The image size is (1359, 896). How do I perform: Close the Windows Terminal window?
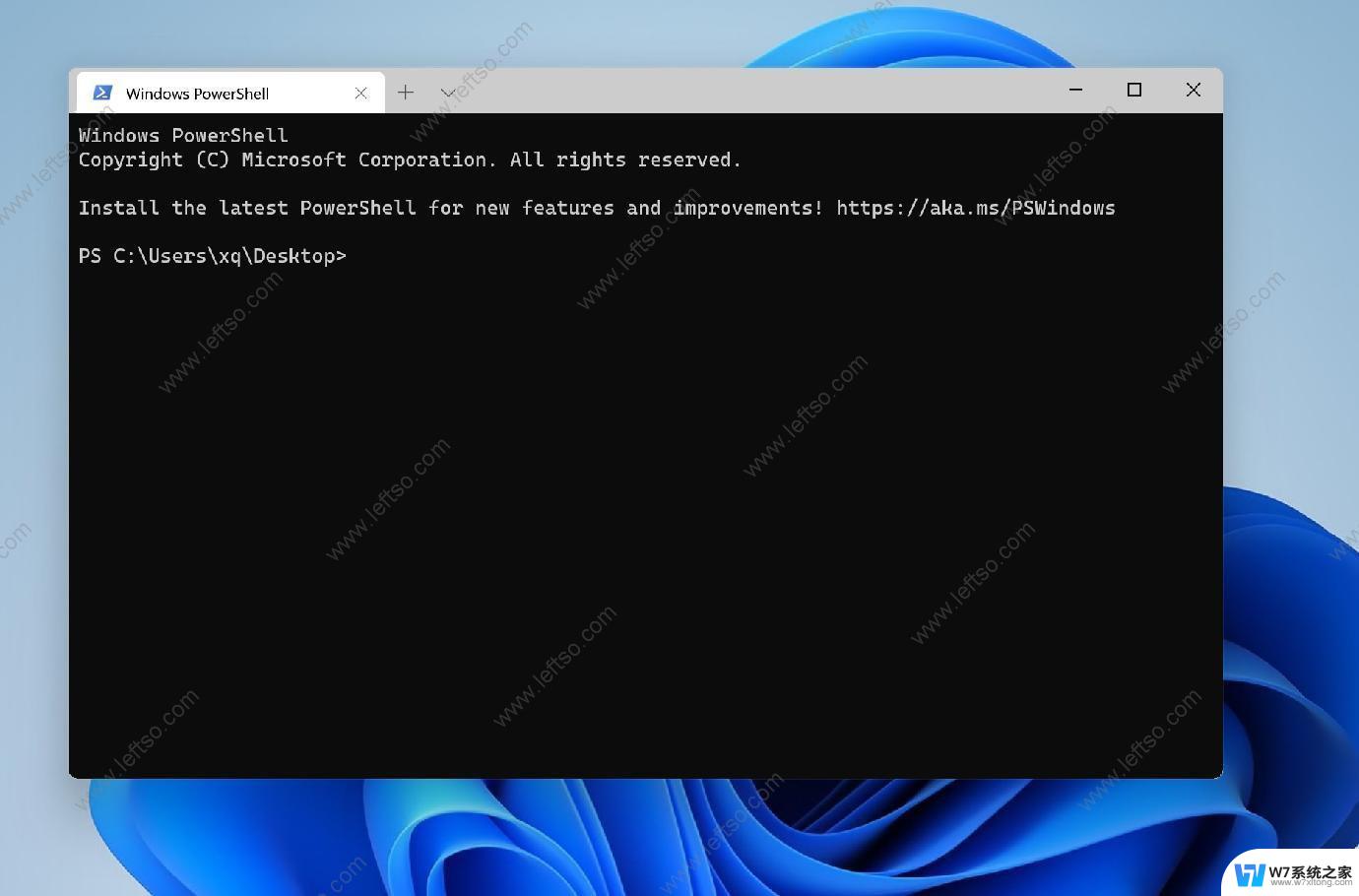click(x=1194, y=90)
